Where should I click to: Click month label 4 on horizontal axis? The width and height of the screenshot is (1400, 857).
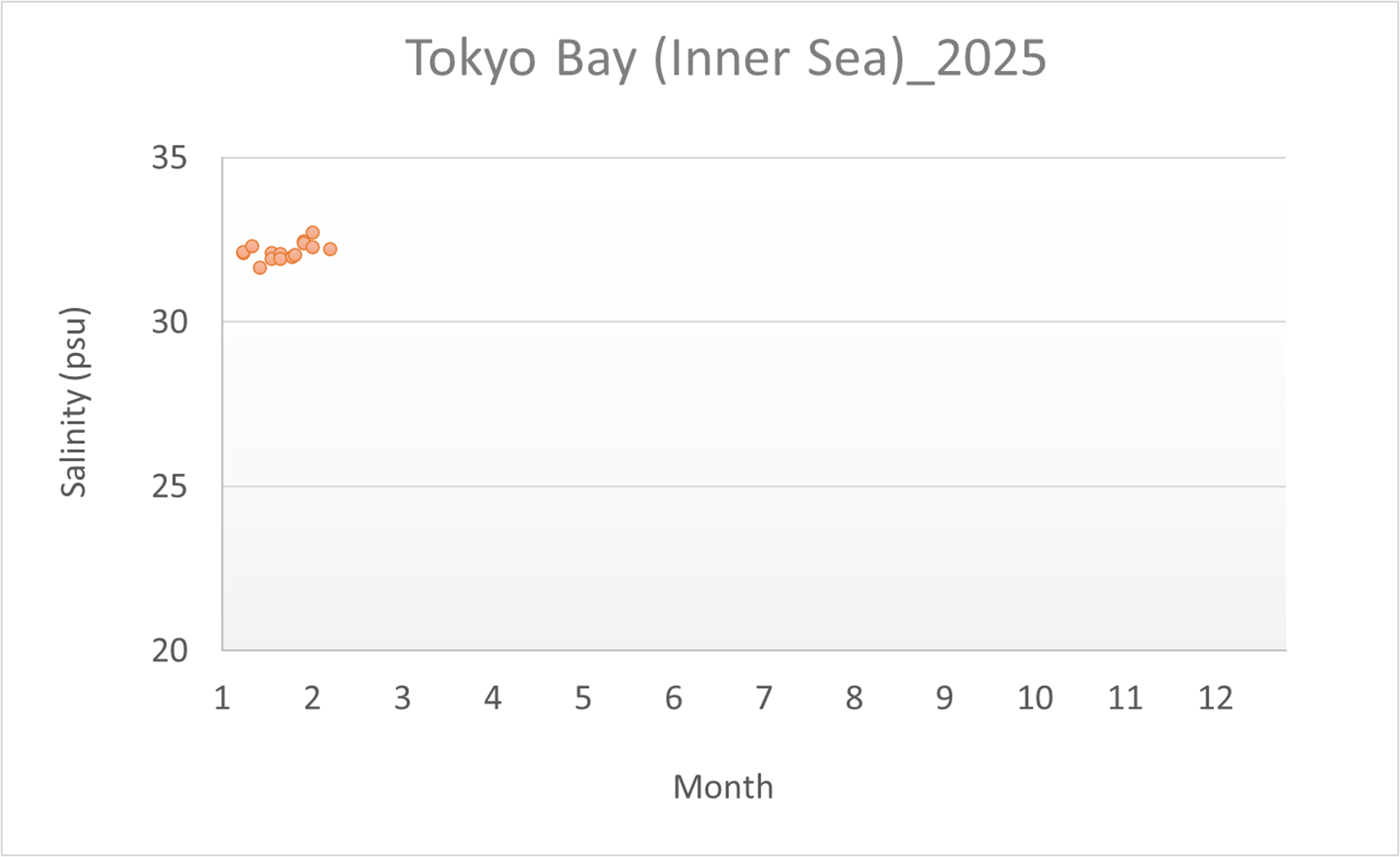coord(493,698)
